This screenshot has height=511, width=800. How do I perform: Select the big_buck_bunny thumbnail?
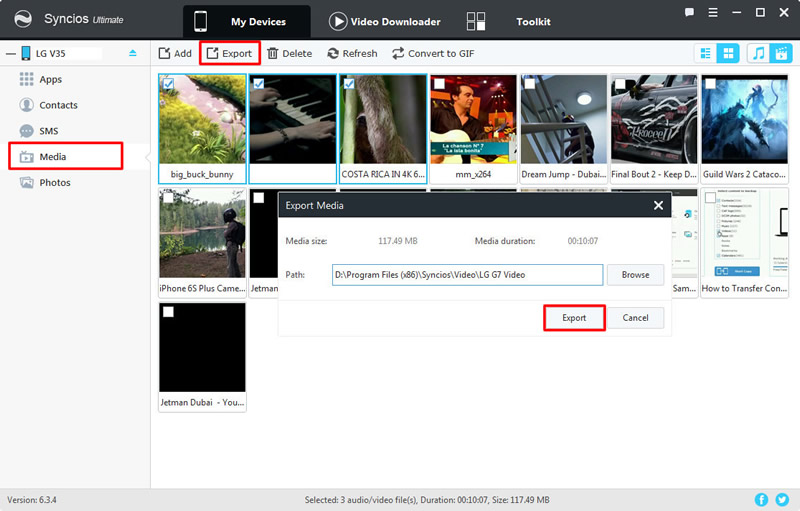(x=203, y=119)
